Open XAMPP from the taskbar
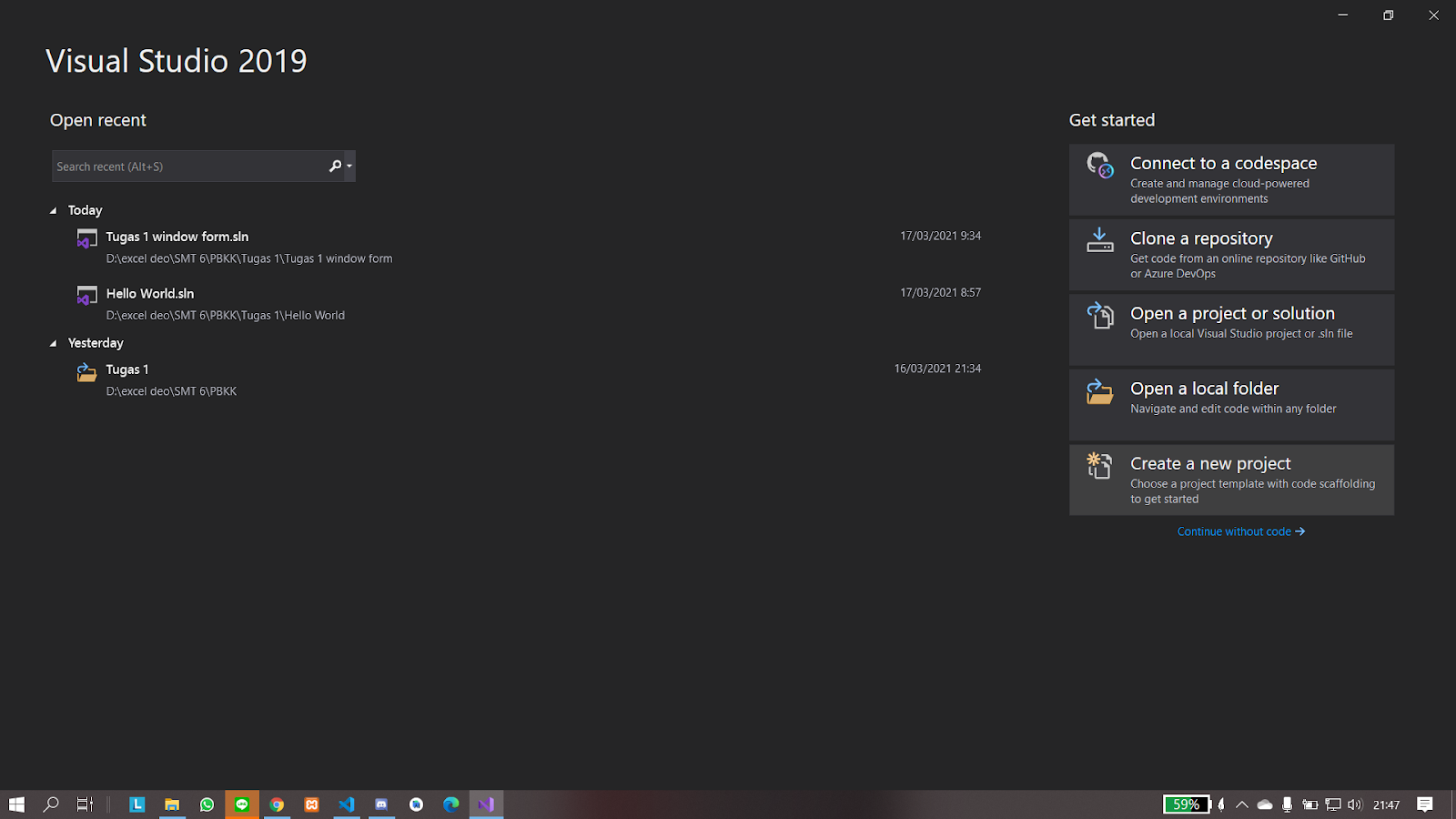 tap(311, 804)
